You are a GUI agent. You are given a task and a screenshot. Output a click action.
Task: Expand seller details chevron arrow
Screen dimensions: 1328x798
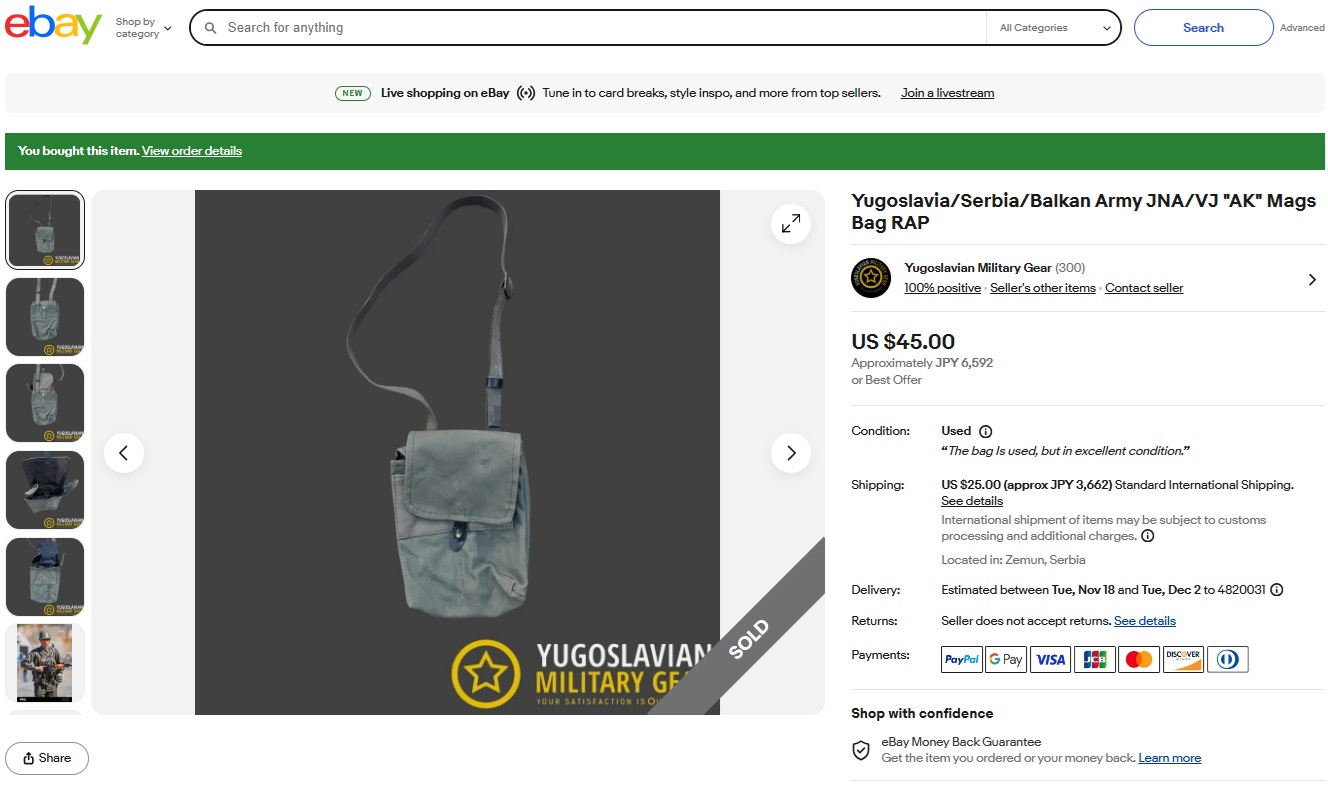tap(1312, 280)
